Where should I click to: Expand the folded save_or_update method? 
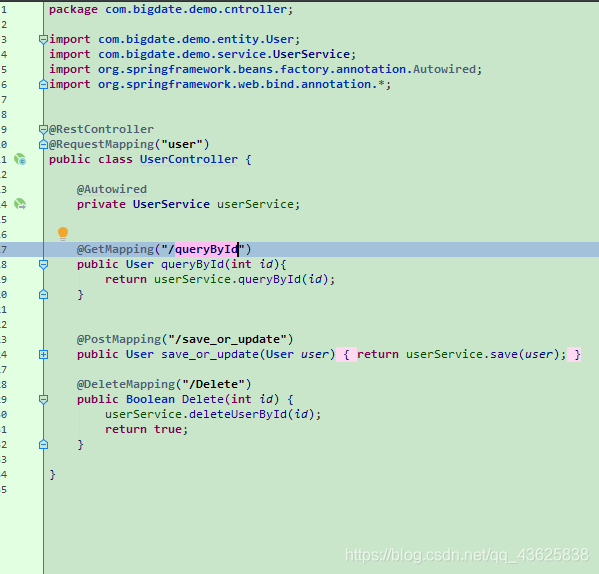click(43, 354)
